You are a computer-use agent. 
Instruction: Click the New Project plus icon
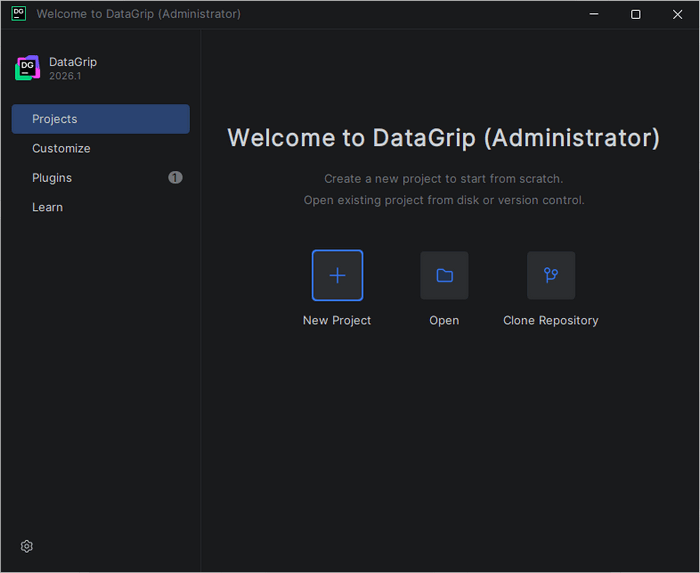tap(337, 275)
